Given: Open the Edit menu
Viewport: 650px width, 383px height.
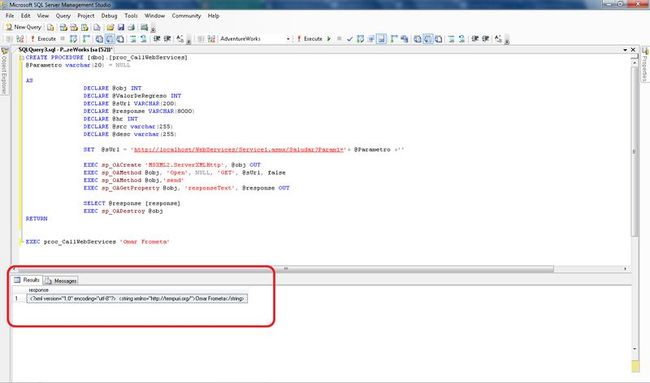Looking at the screenshot, I should coord(26,16).
